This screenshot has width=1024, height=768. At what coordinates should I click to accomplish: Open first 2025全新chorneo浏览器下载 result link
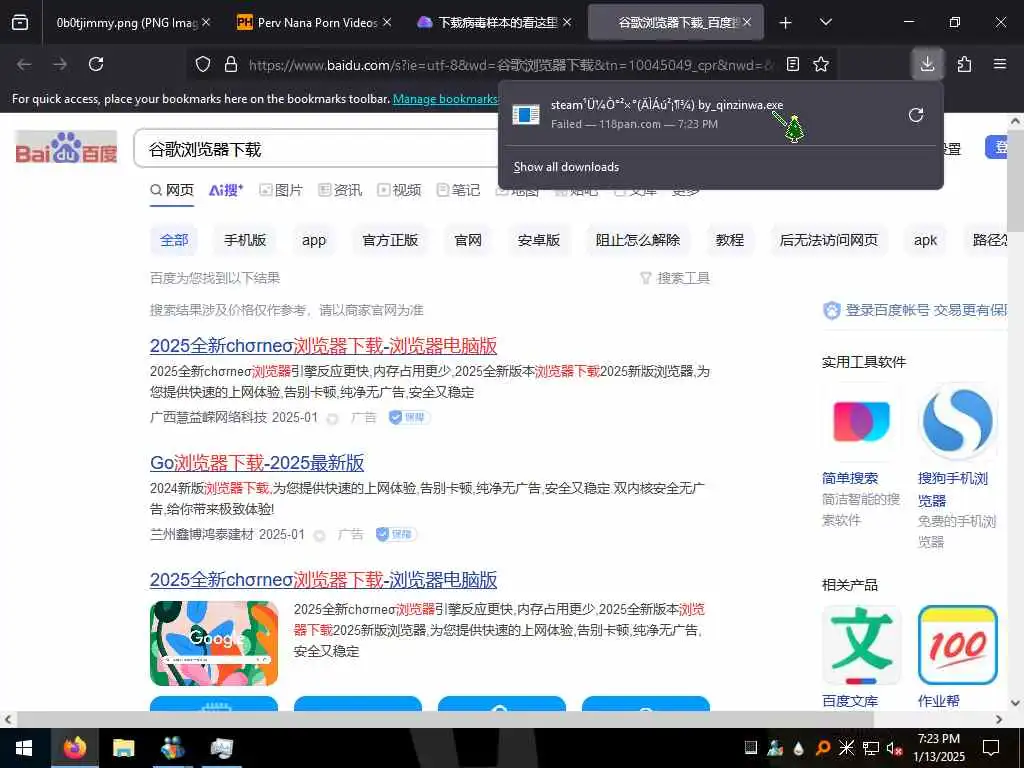pyautogui.click(x=323, y=345)
